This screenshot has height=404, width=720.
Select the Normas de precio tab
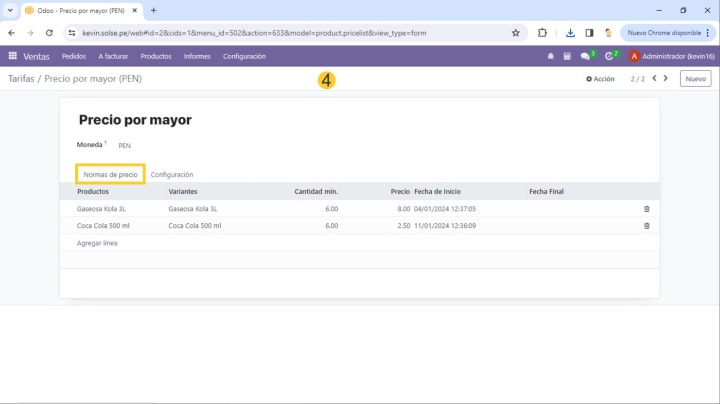[x=110, y=174]
